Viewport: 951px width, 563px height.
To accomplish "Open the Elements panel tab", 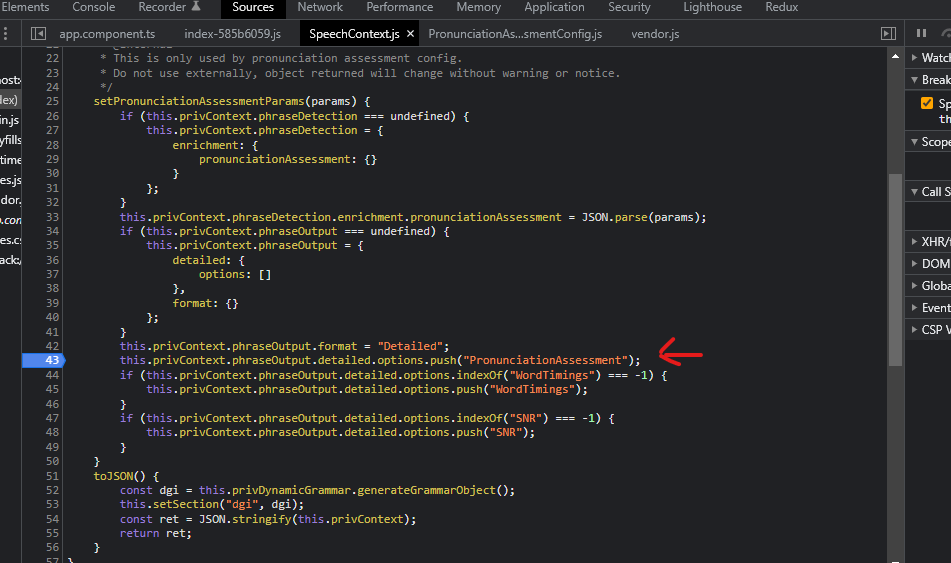I will [x=25, y=7].
